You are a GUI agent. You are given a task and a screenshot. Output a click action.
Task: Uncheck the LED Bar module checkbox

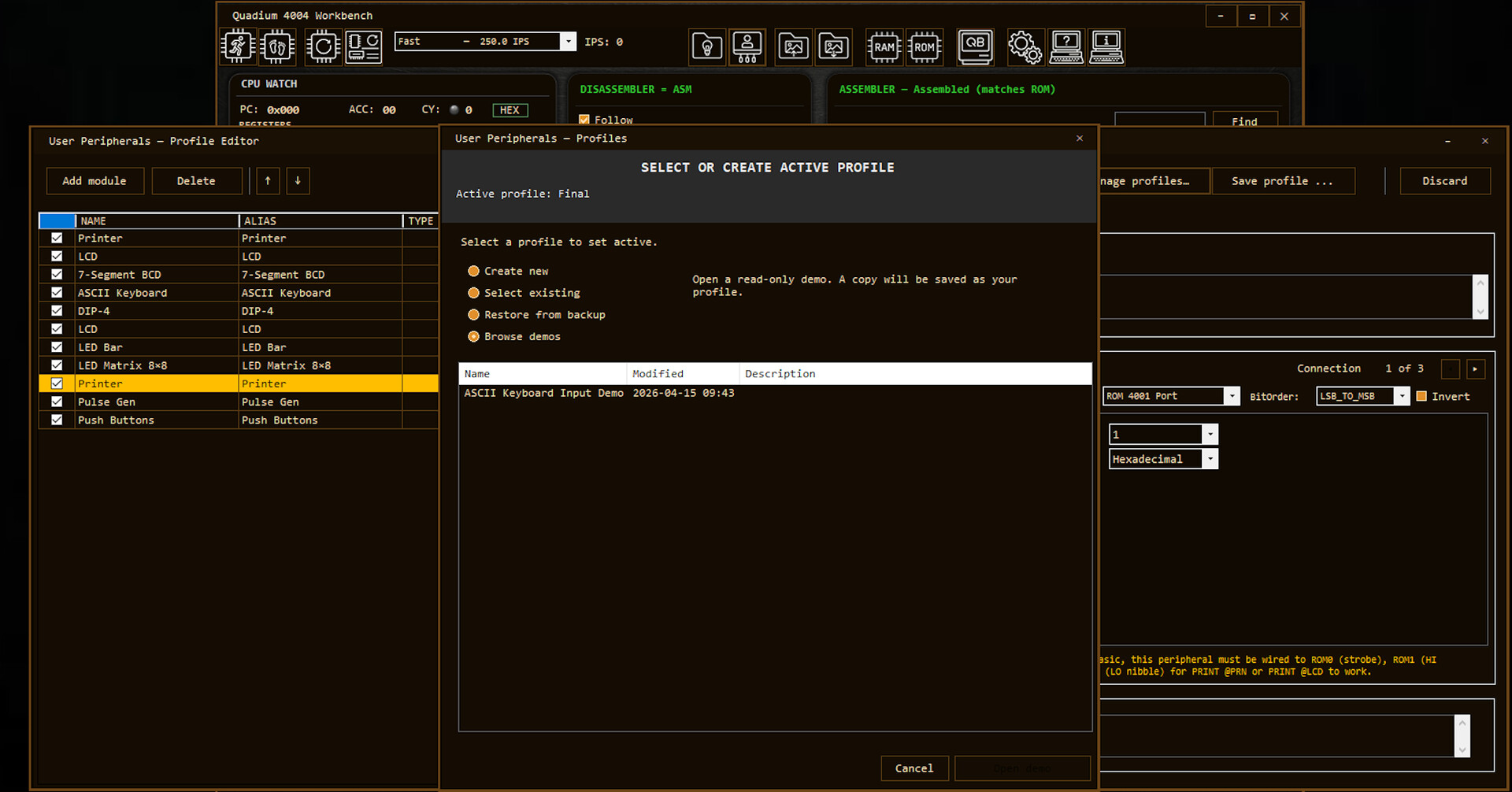tap(57, 347)
